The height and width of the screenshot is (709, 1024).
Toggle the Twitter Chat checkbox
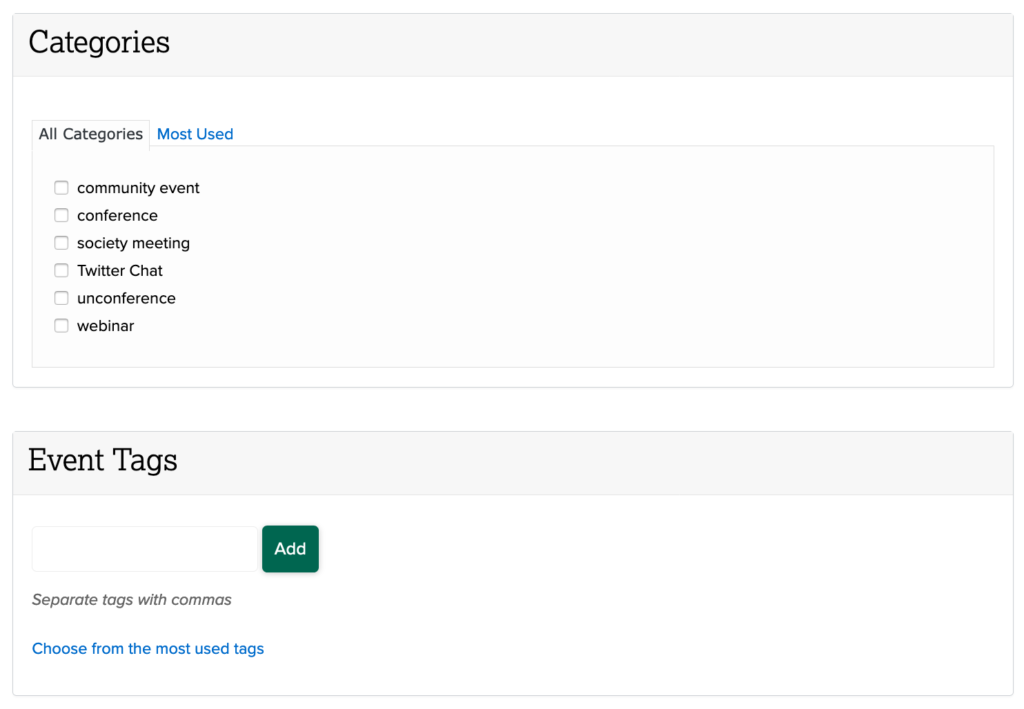tap(61, 270)
